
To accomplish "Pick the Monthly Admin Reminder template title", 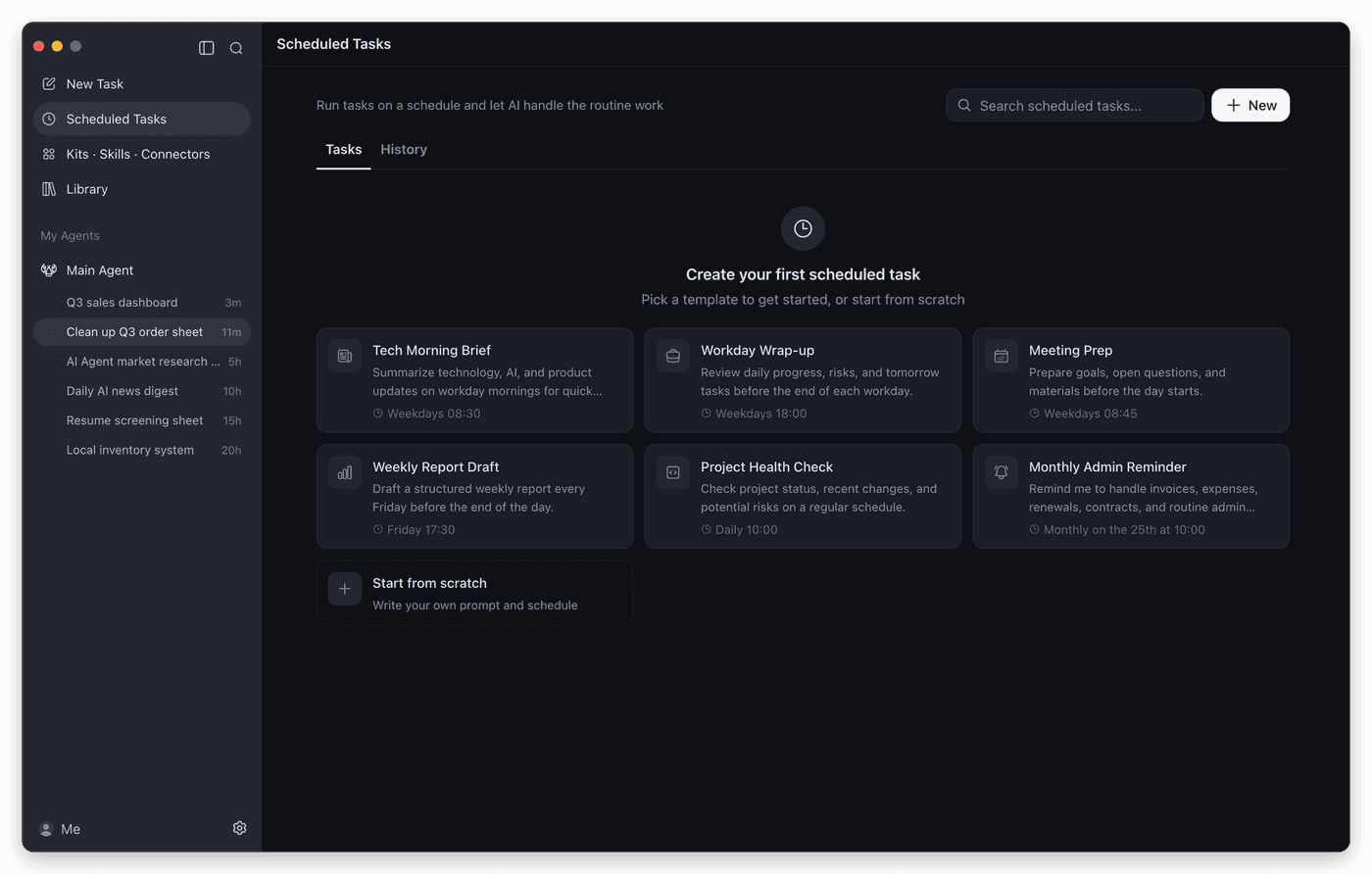I will (x=1107, y=467).
